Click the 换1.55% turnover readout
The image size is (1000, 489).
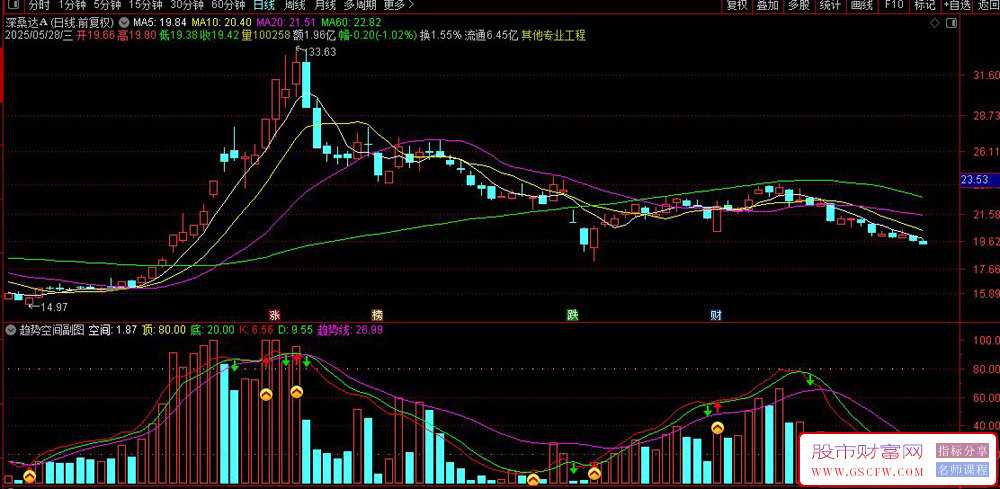(x=440, y=35)
